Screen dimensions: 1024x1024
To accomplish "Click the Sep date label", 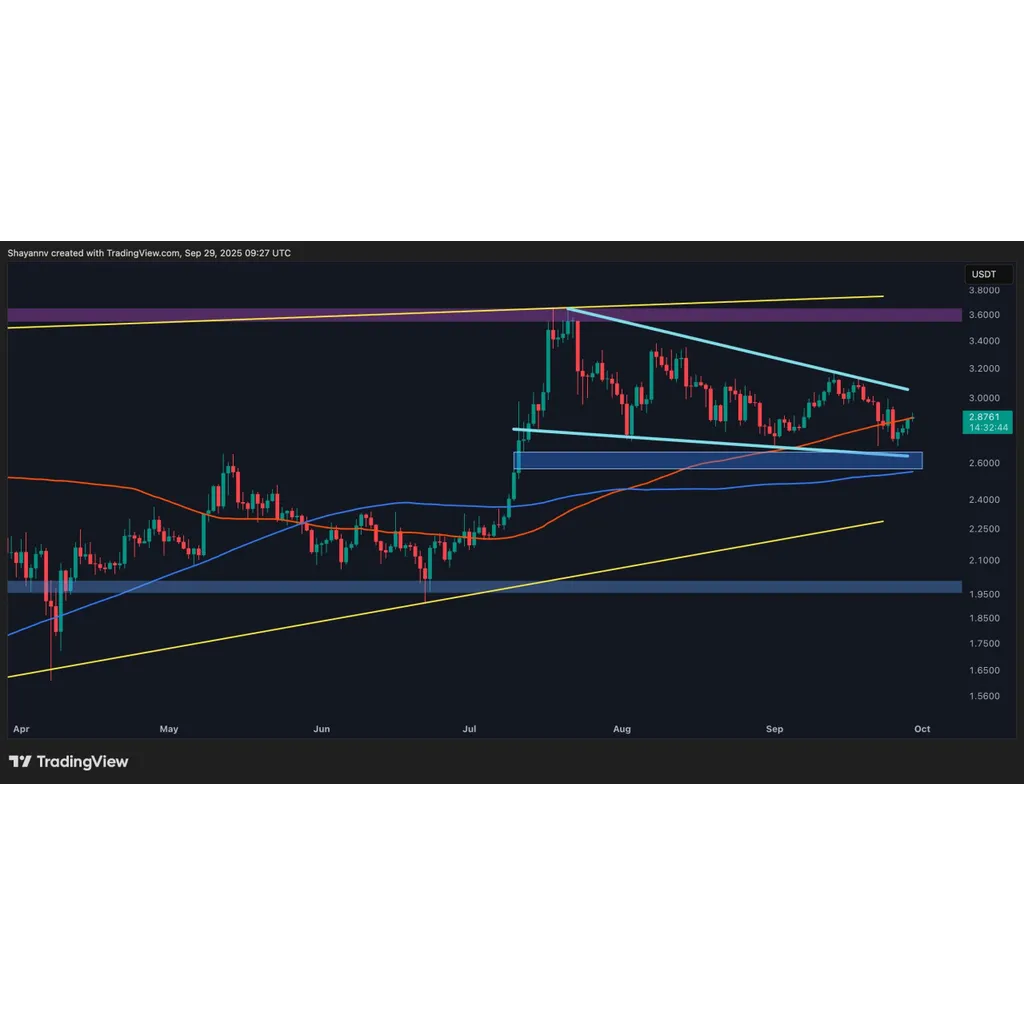I will [775, 729].
